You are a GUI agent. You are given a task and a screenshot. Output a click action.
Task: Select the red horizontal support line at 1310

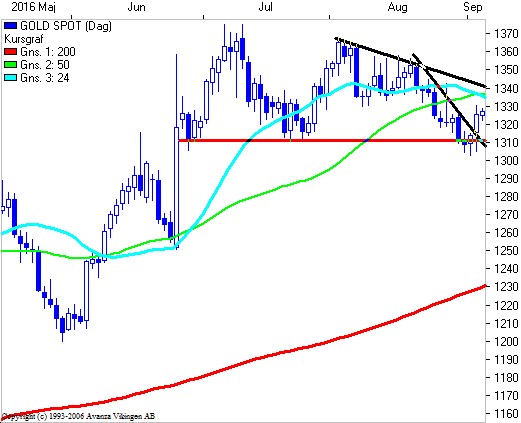(x=332, y=141)
